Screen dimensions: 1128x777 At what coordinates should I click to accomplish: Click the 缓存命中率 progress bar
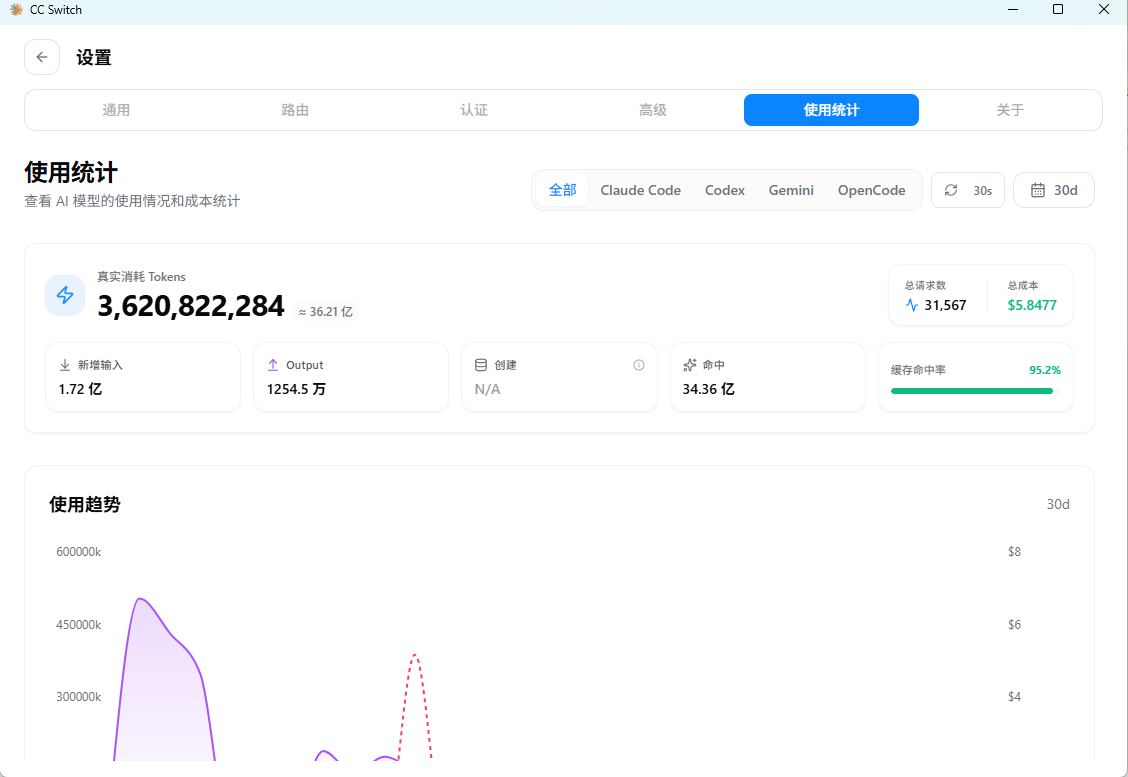point(975,391)
